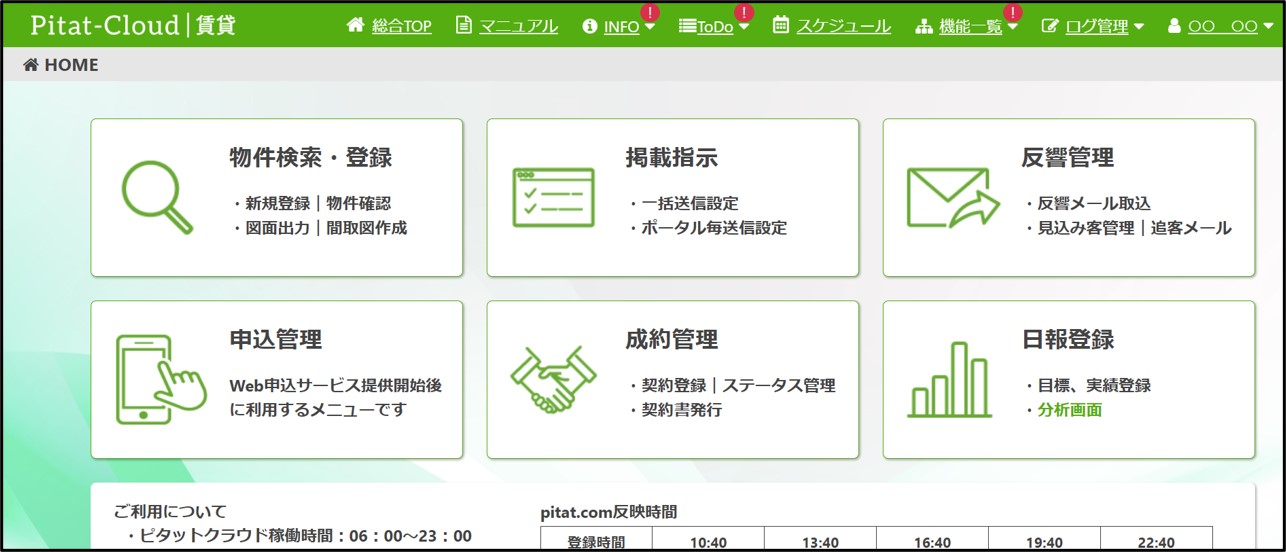Click the 見込み客管理｜追客メール line
This screenshot has width=1286, height=552.
click(x=1127, y=228)
